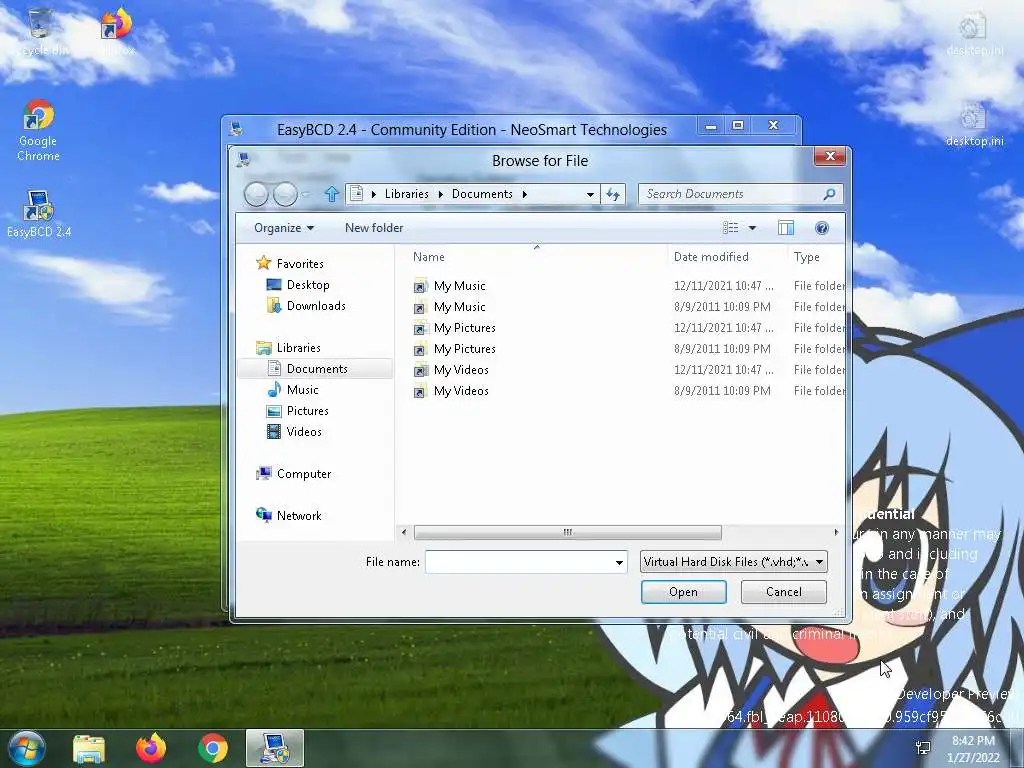
Task: Expand the arrow after Libraries in the address bar
Action: coord(441,194)
